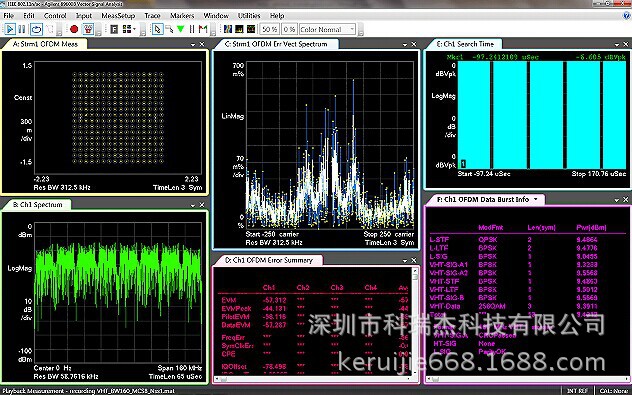This screenshot has width=632, height=395.
Task: Click the 0 % toolbar field
Action: click(x=289, y=29)
